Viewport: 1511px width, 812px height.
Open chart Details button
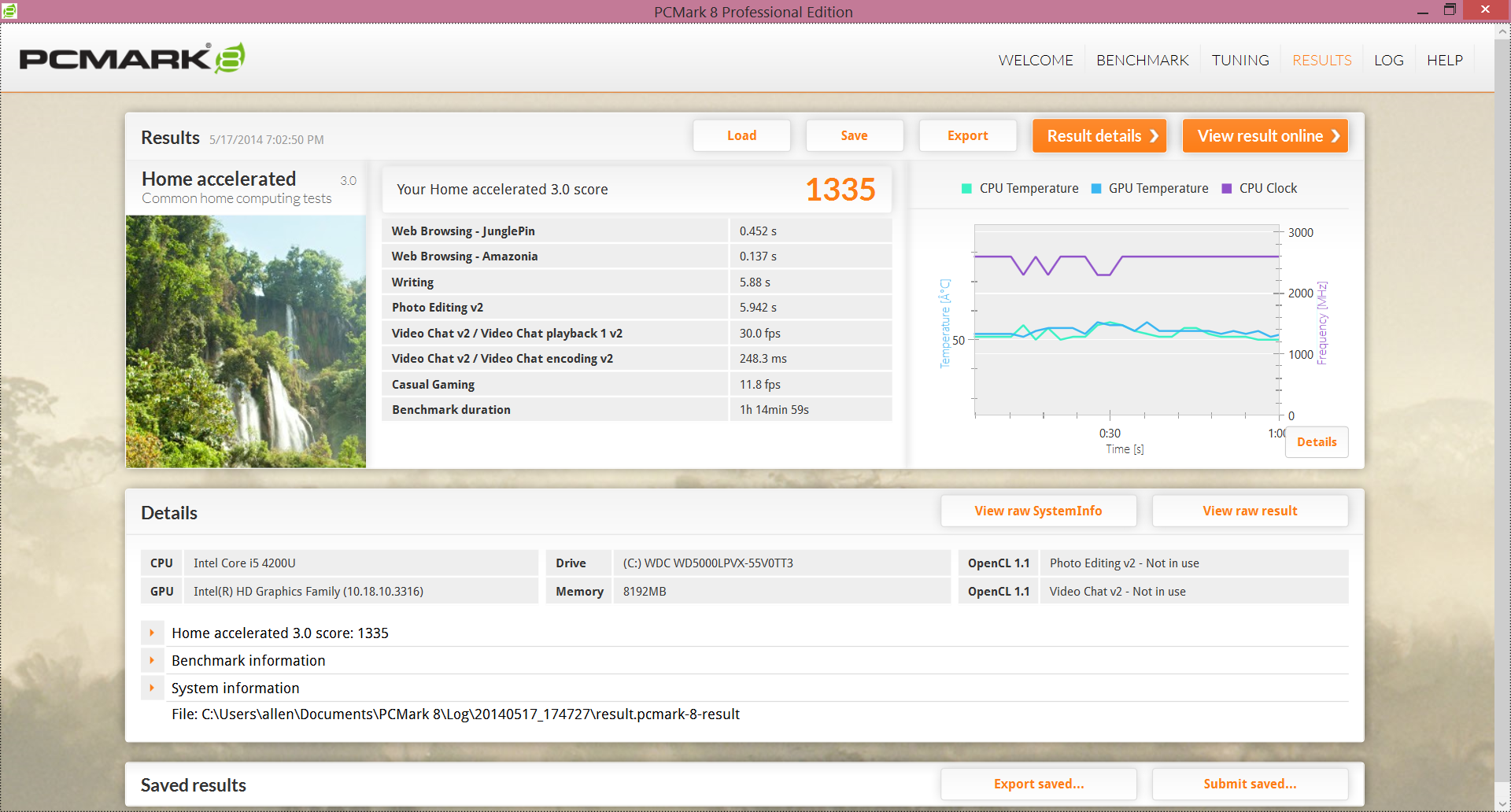[x=1317, y=442]
